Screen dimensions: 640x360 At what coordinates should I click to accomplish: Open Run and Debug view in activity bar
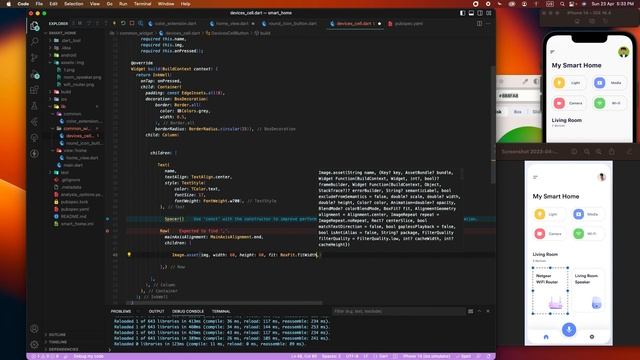point(35,75)
